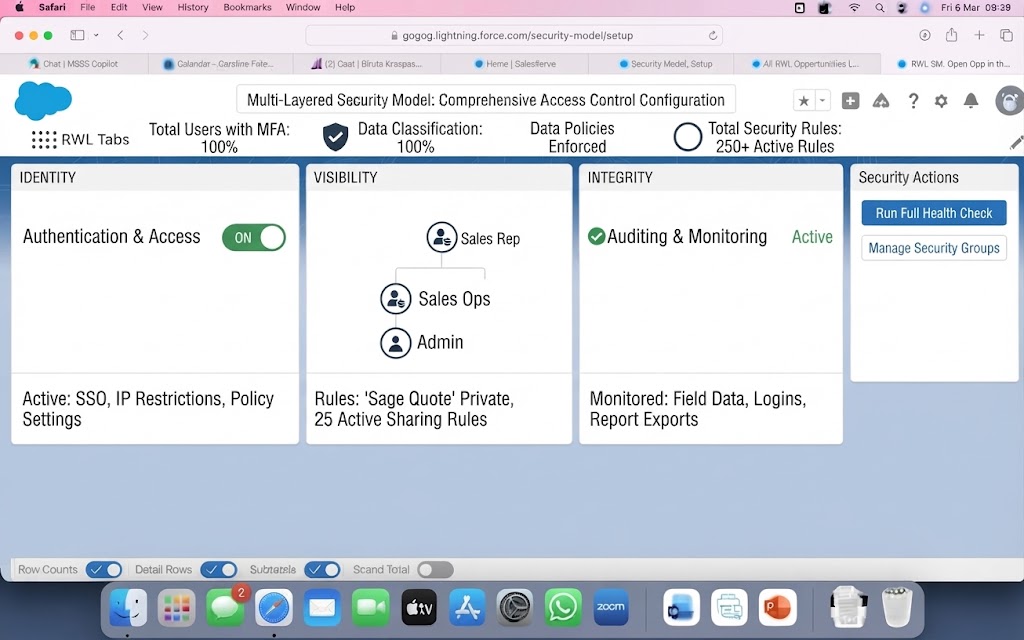This screenshot has height=640, width=1024.
Task: View notifications bell in Salesforce header
Action: 971,101
